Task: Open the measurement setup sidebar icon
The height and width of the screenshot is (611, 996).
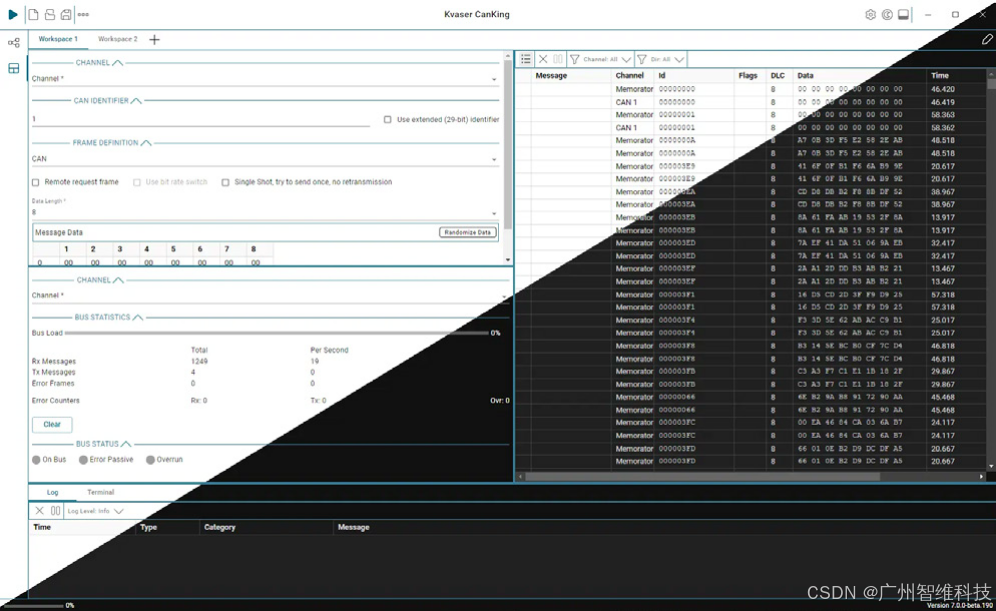Action: point(14,43)
